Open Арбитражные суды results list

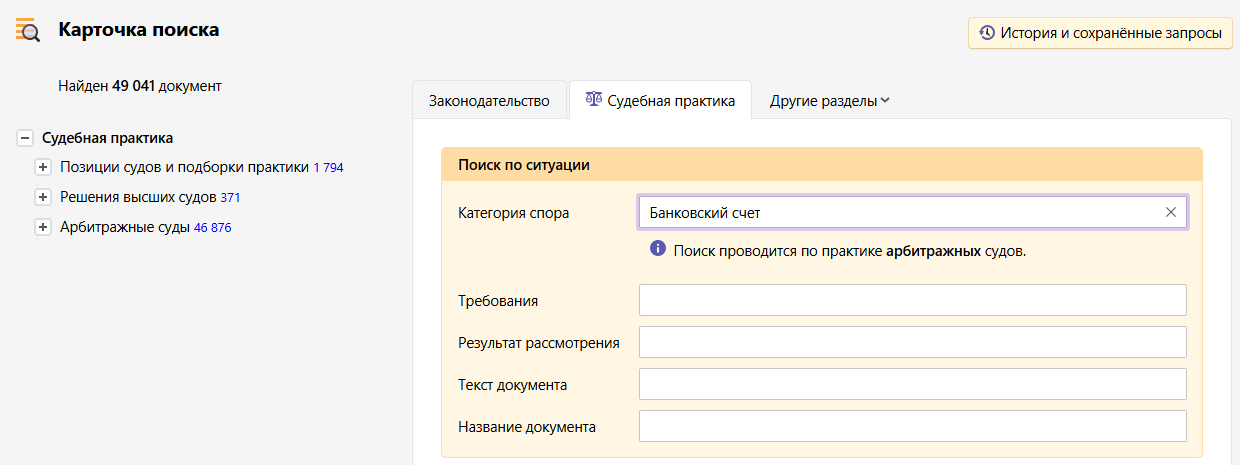click(125, 228)
